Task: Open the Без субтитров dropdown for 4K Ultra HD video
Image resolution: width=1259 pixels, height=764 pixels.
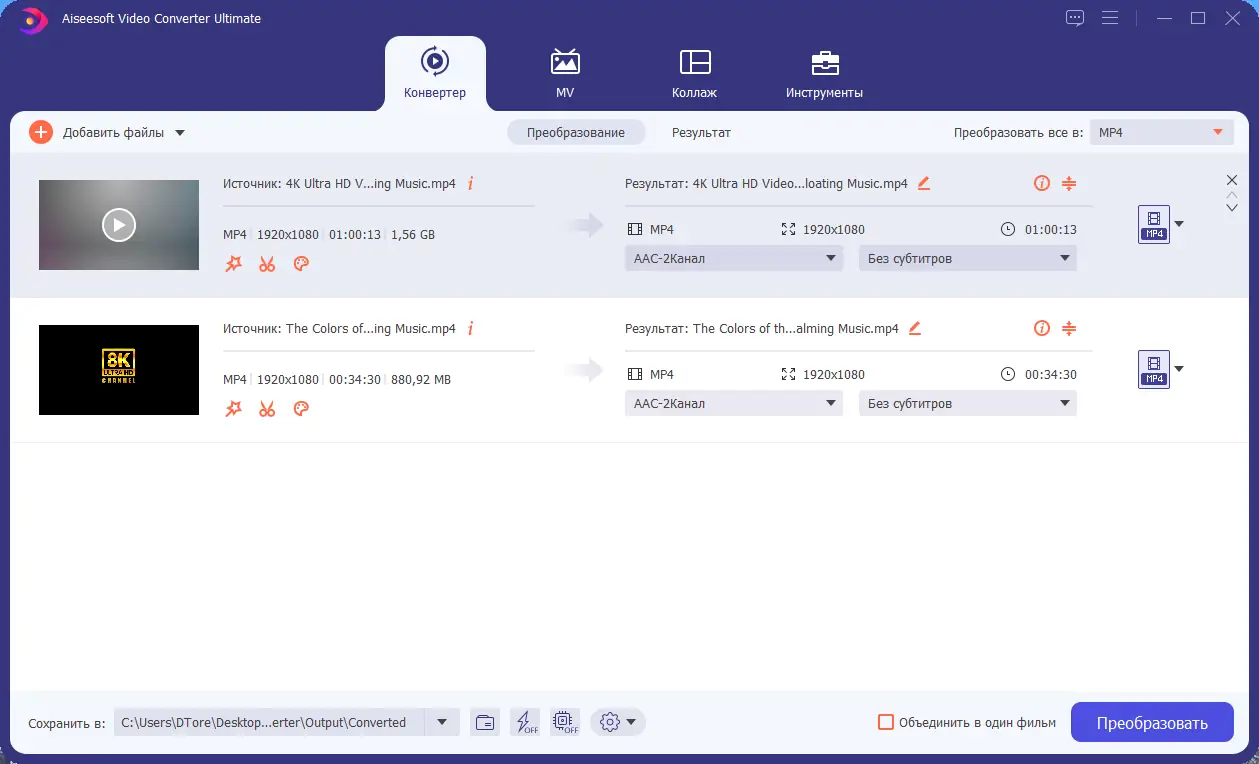Action: [x=968, y=258]
